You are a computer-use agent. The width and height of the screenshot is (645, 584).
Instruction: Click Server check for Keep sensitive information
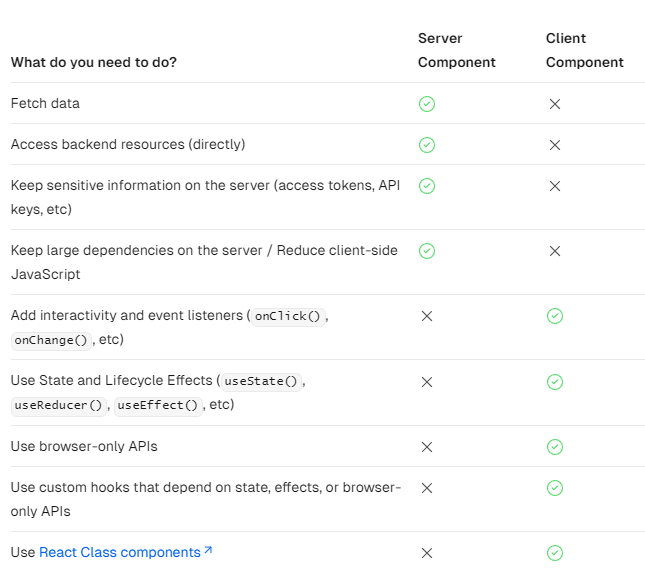[427, 186]
